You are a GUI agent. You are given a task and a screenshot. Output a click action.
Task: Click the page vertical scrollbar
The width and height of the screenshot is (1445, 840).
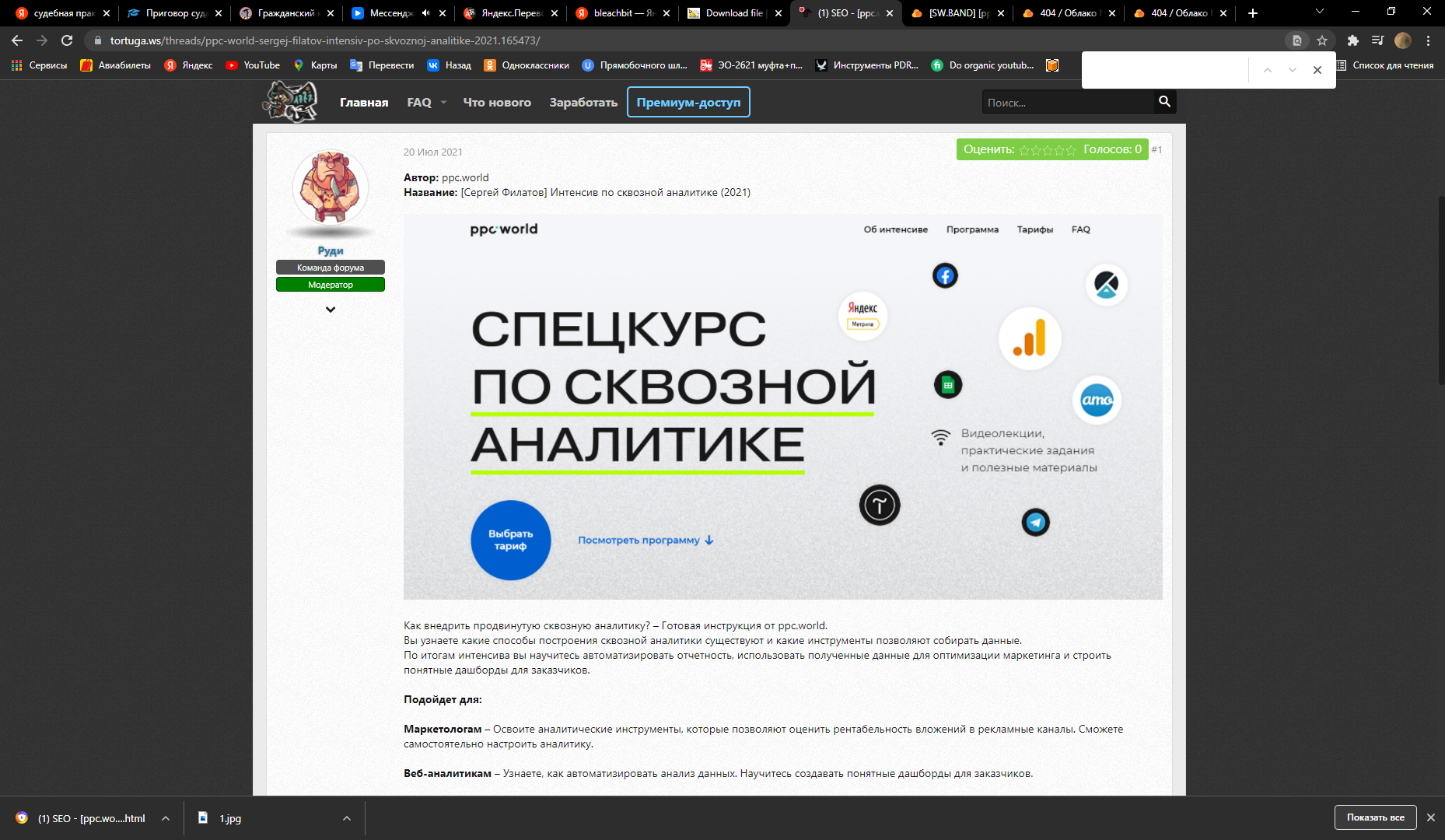(1439, 288)
